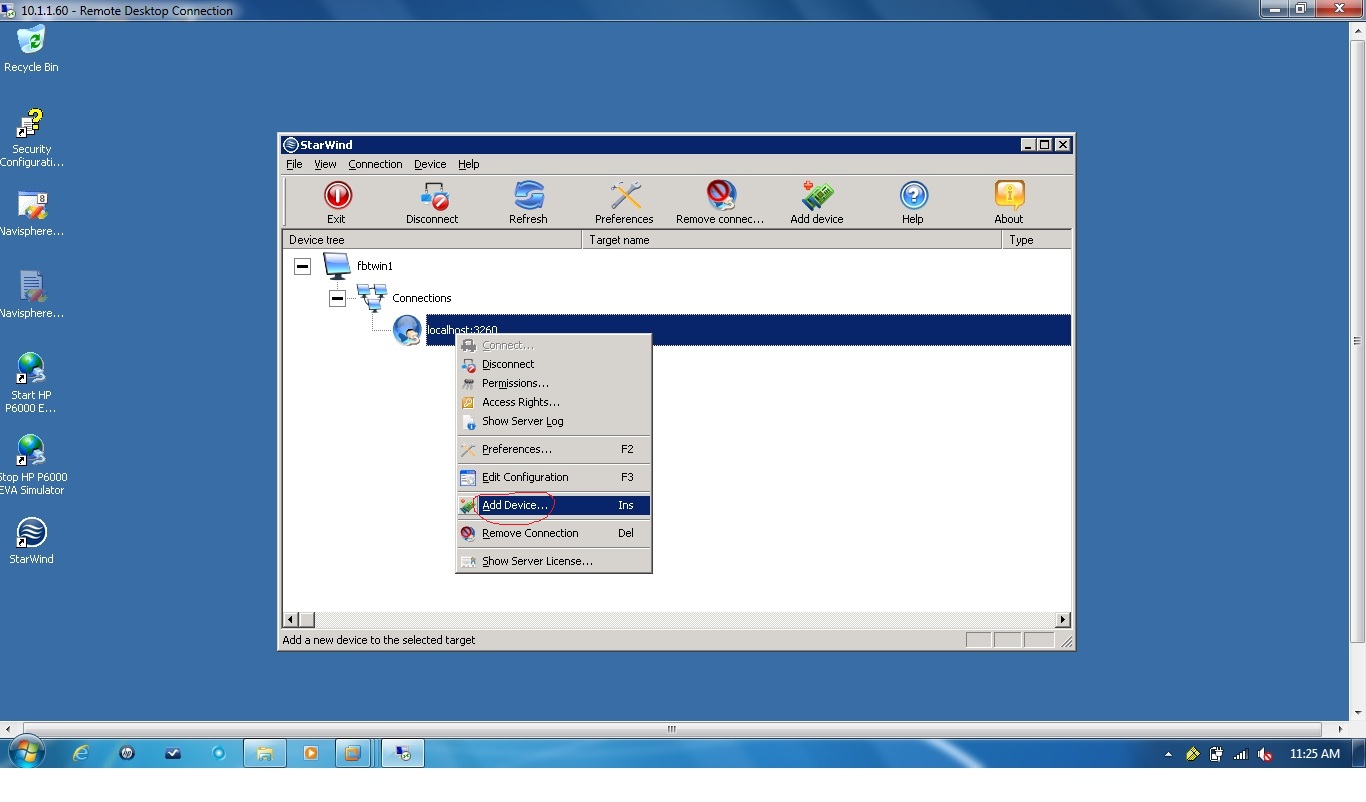This screenshot has height=802, width=1366.
Task: Collapse the Connections tree branch
Action: point(337,298)
